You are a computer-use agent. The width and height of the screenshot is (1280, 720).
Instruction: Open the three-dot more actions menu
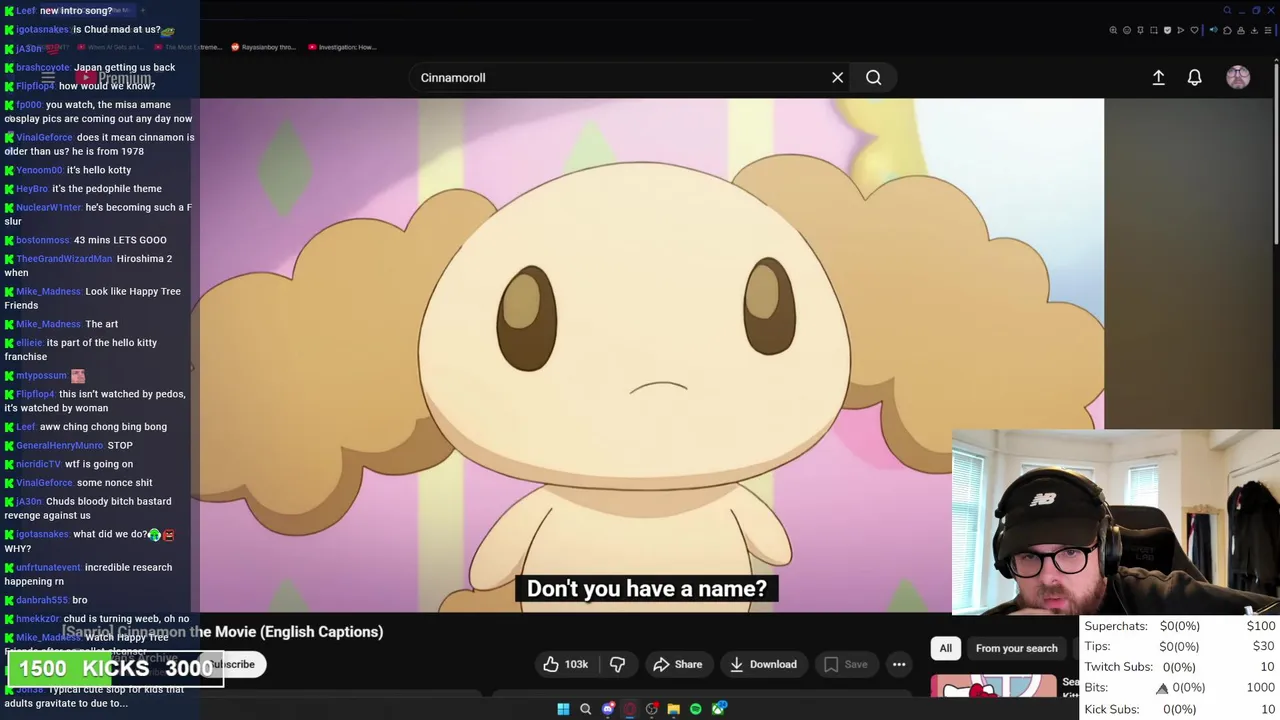(x=899, y=664)
